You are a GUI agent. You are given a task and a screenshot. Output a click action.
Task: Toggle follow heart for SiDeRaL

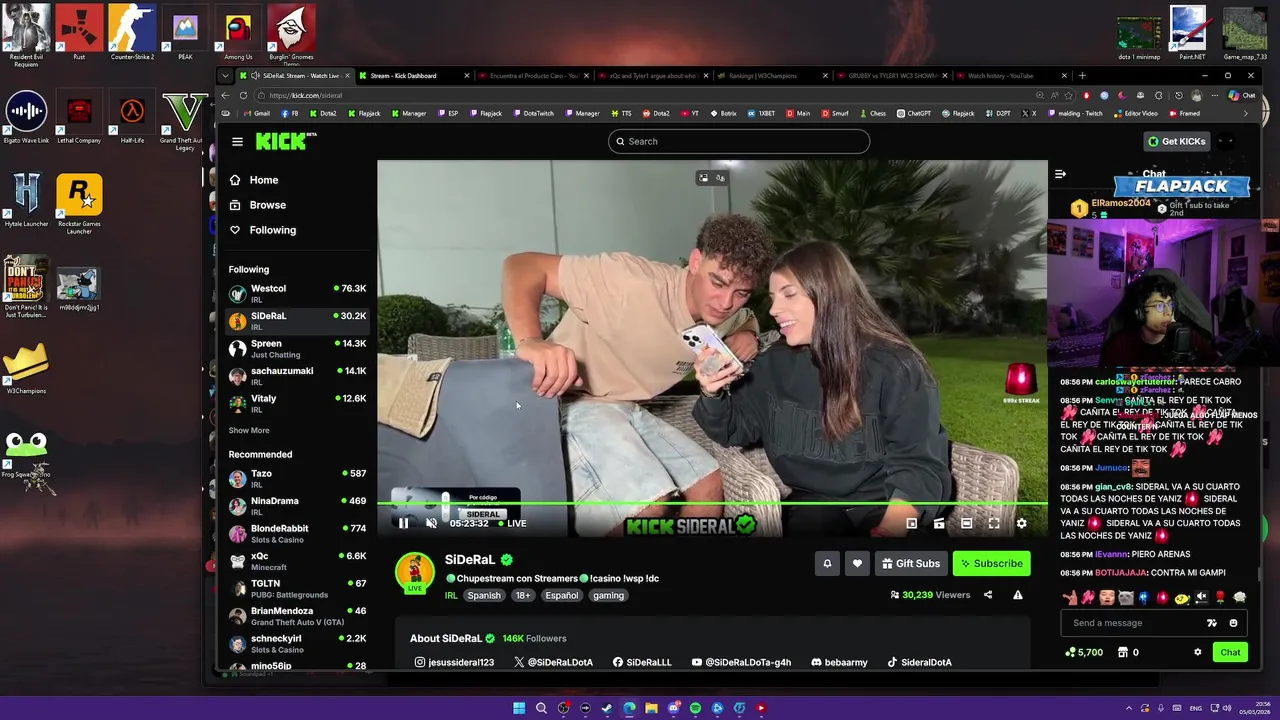click(857, 563)
